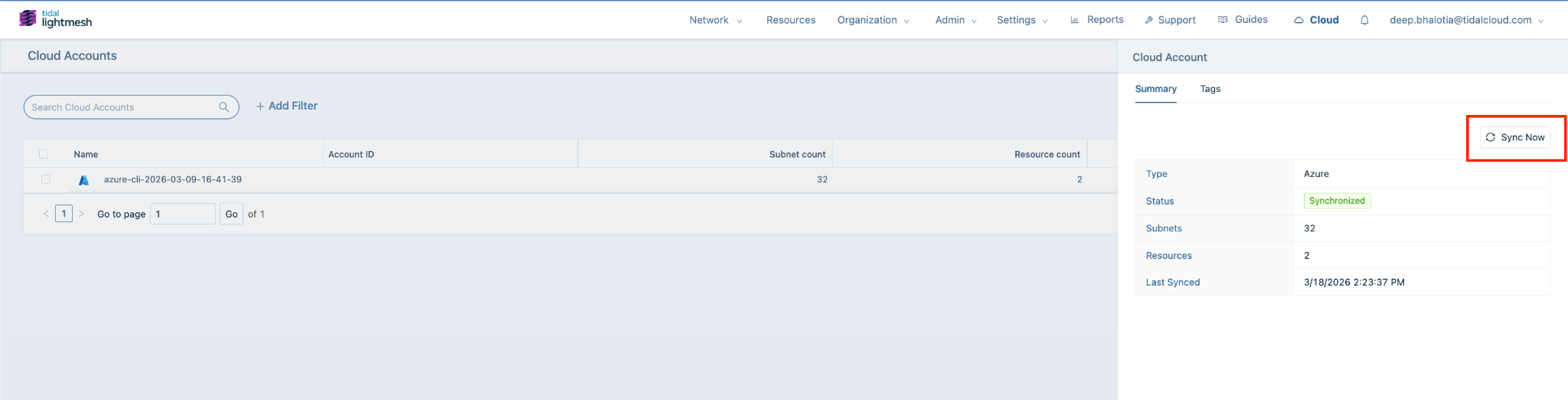
Task: Click the Go pagination button
Action: click(x=231, y=214)
